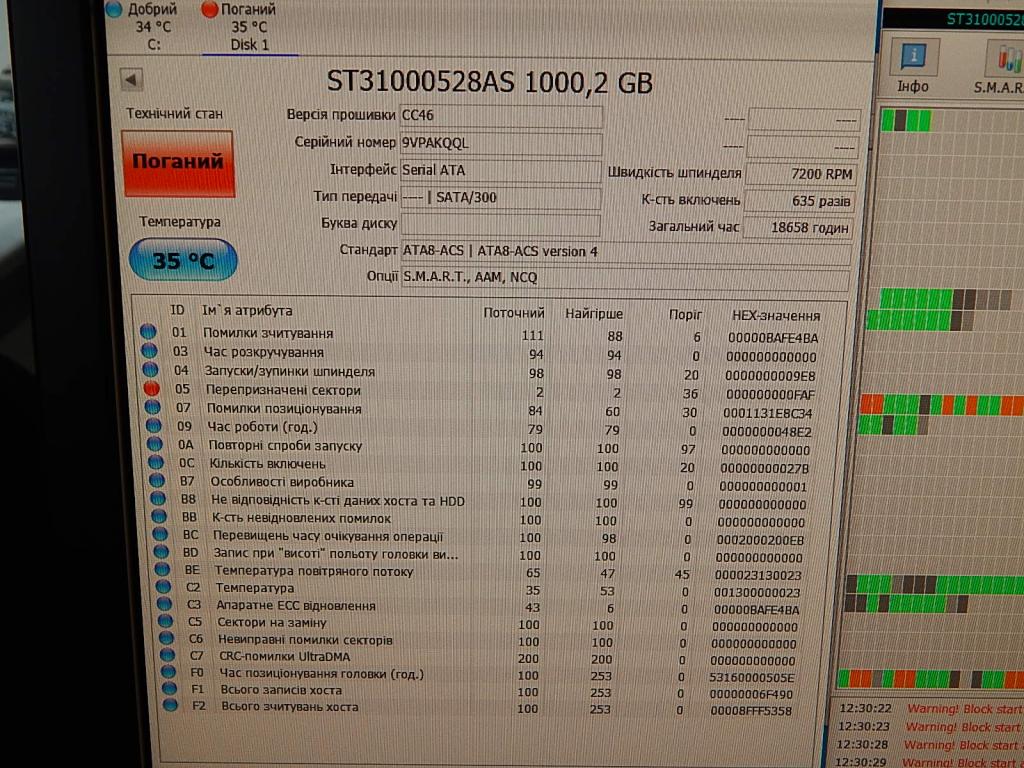1024x768 pixels.
Task: Click the red Поганий disk status circle
Action: [209, 10]
